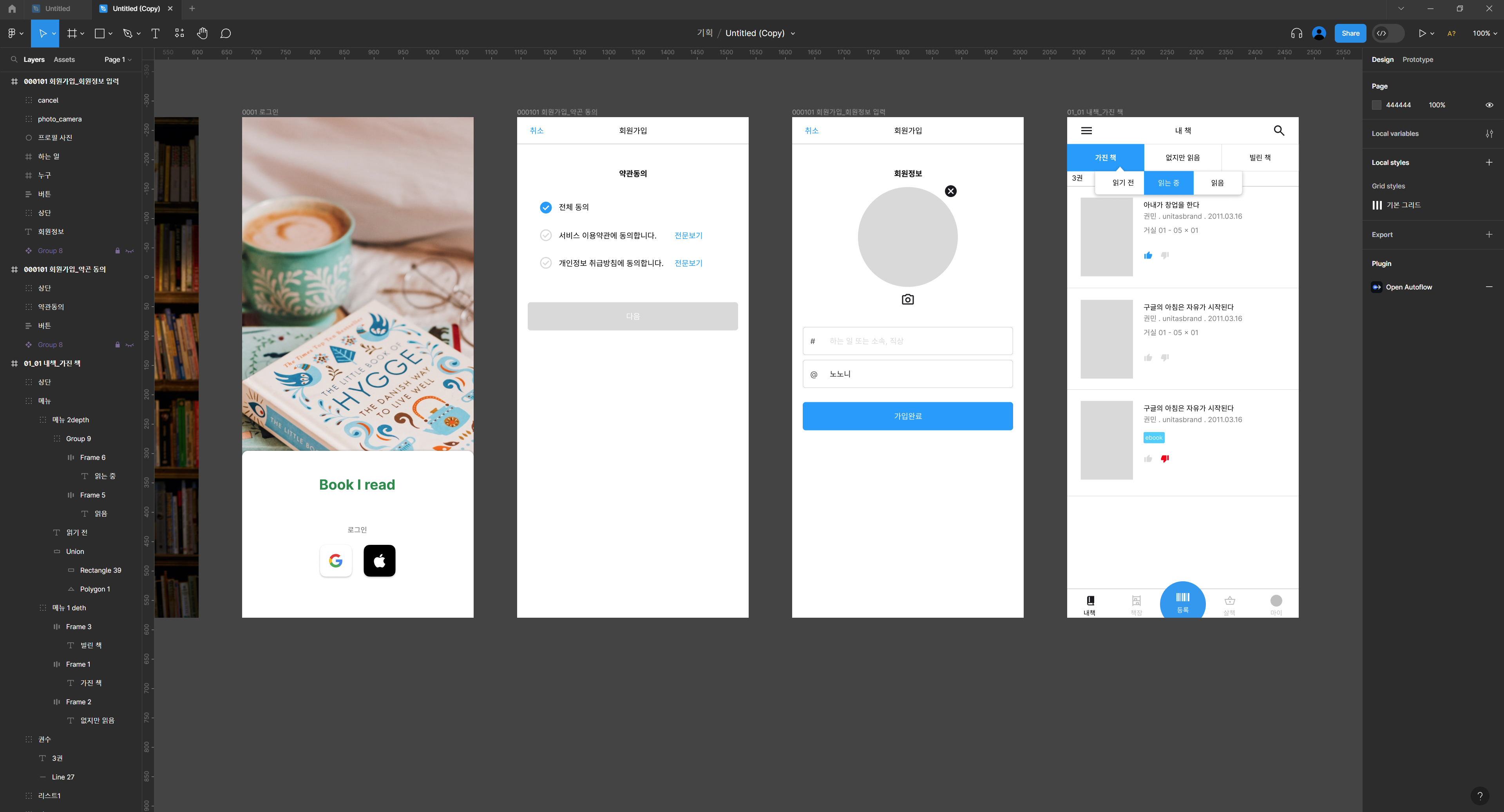Click the Present play icon

1422,33
